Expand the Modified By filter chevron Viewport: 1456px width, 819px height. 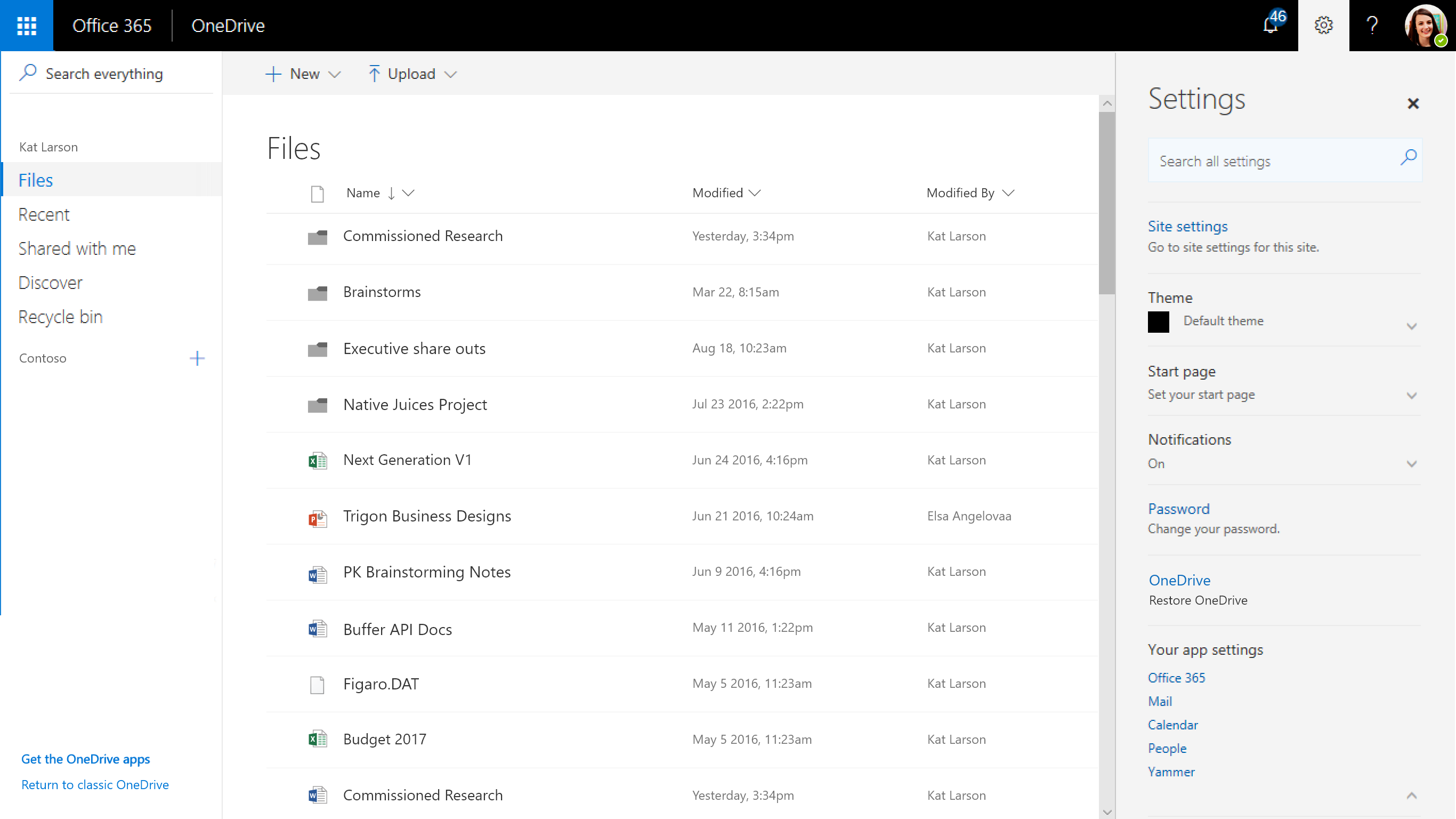pos(1009,193)
